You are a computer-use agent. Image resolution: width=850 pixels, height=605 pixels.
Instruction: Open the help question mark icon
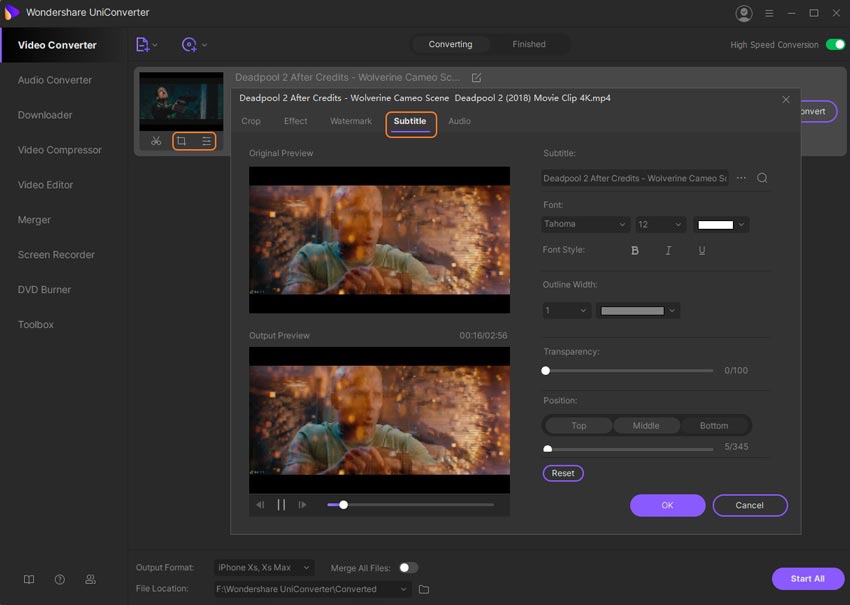(x=60, y=580)
